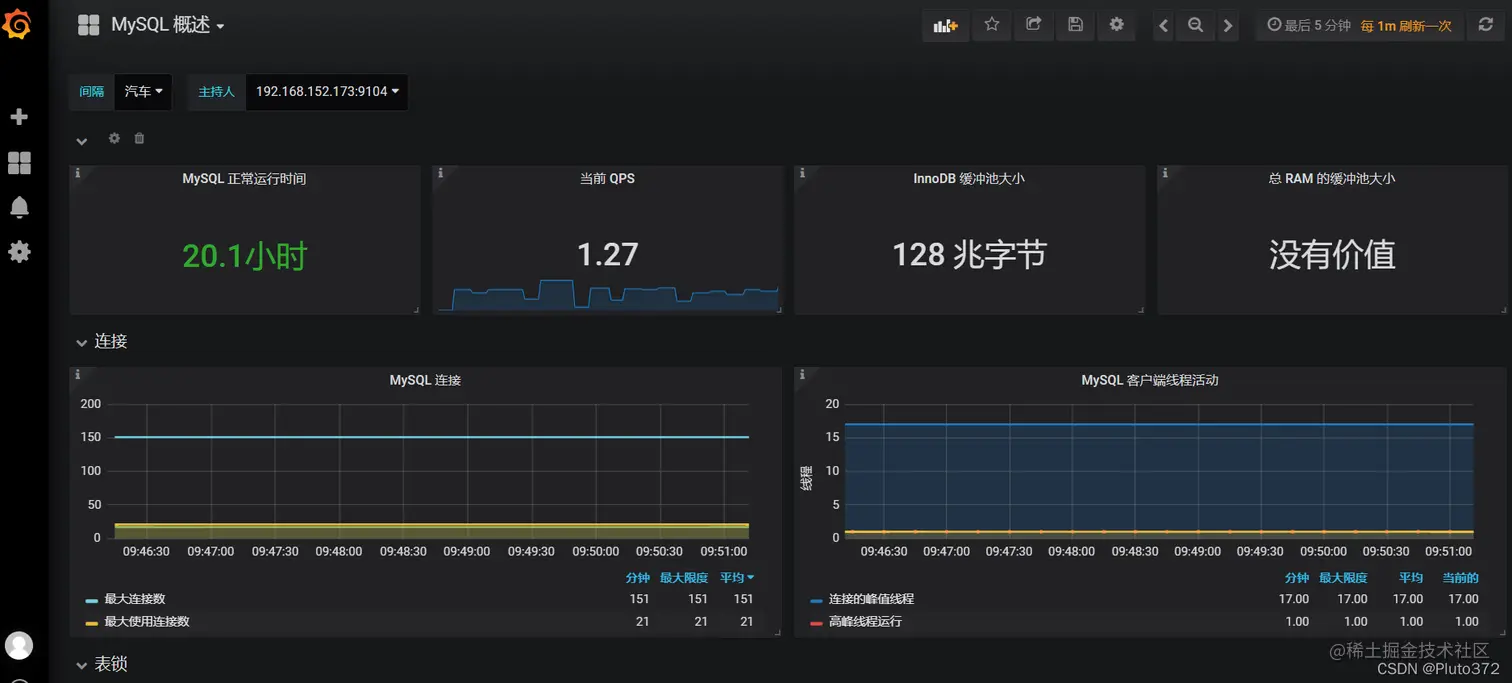Click the 每 1m 刷新一次 refresh interval
Image resolution: width=1512 pixels, height=683 pixels.
tap(1406, 26)
